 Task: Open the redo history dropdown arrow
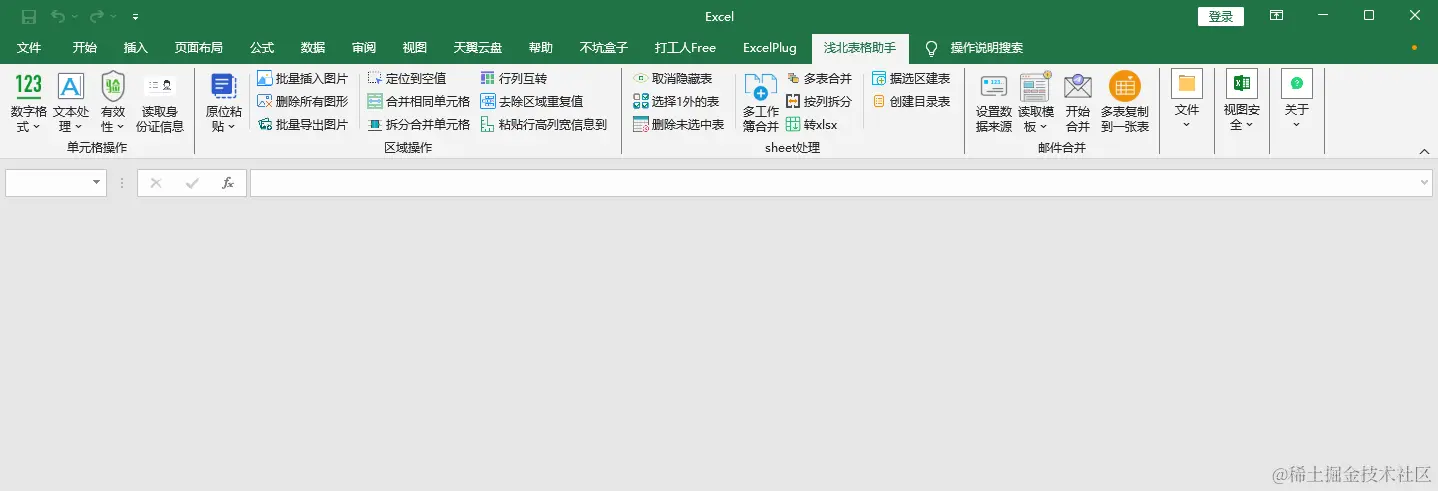tap(112, 17)
